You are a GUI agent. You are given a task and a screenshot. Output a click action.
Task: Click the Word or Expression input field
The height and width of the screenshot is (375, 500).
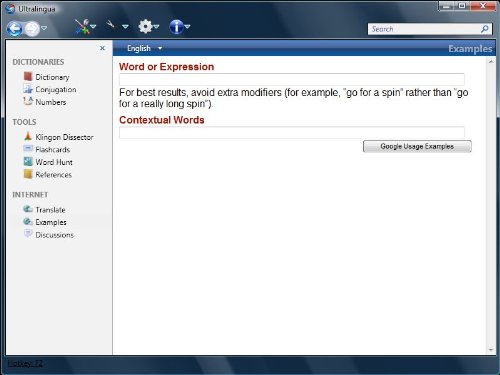click(x=292, y=79)
